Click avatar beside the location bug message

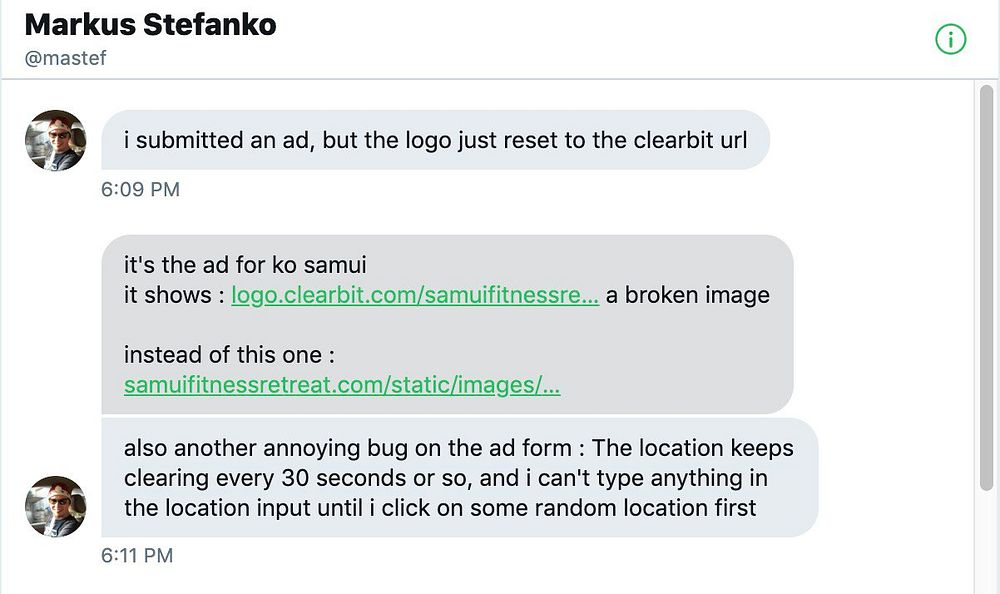coord(55,506)
